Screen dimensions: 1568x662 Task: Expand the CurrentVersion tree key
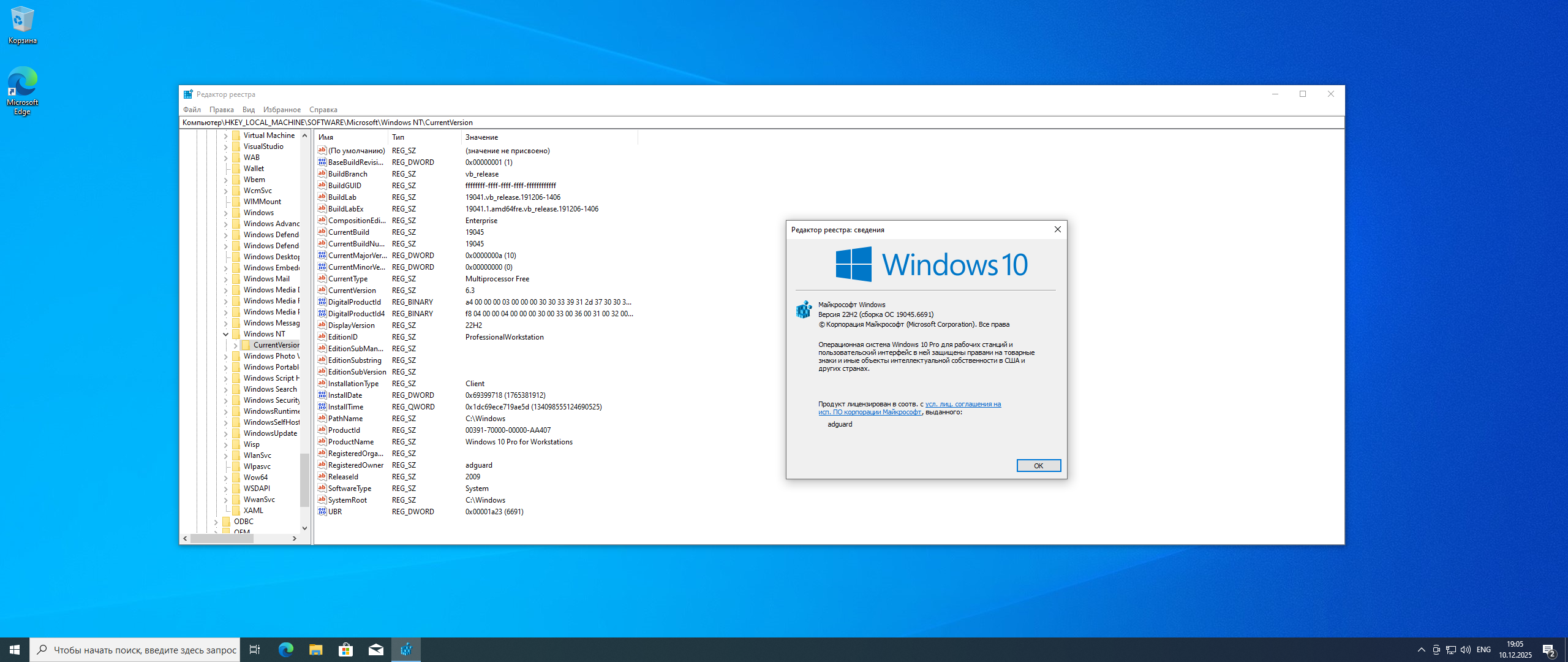(x=236, y=346)
